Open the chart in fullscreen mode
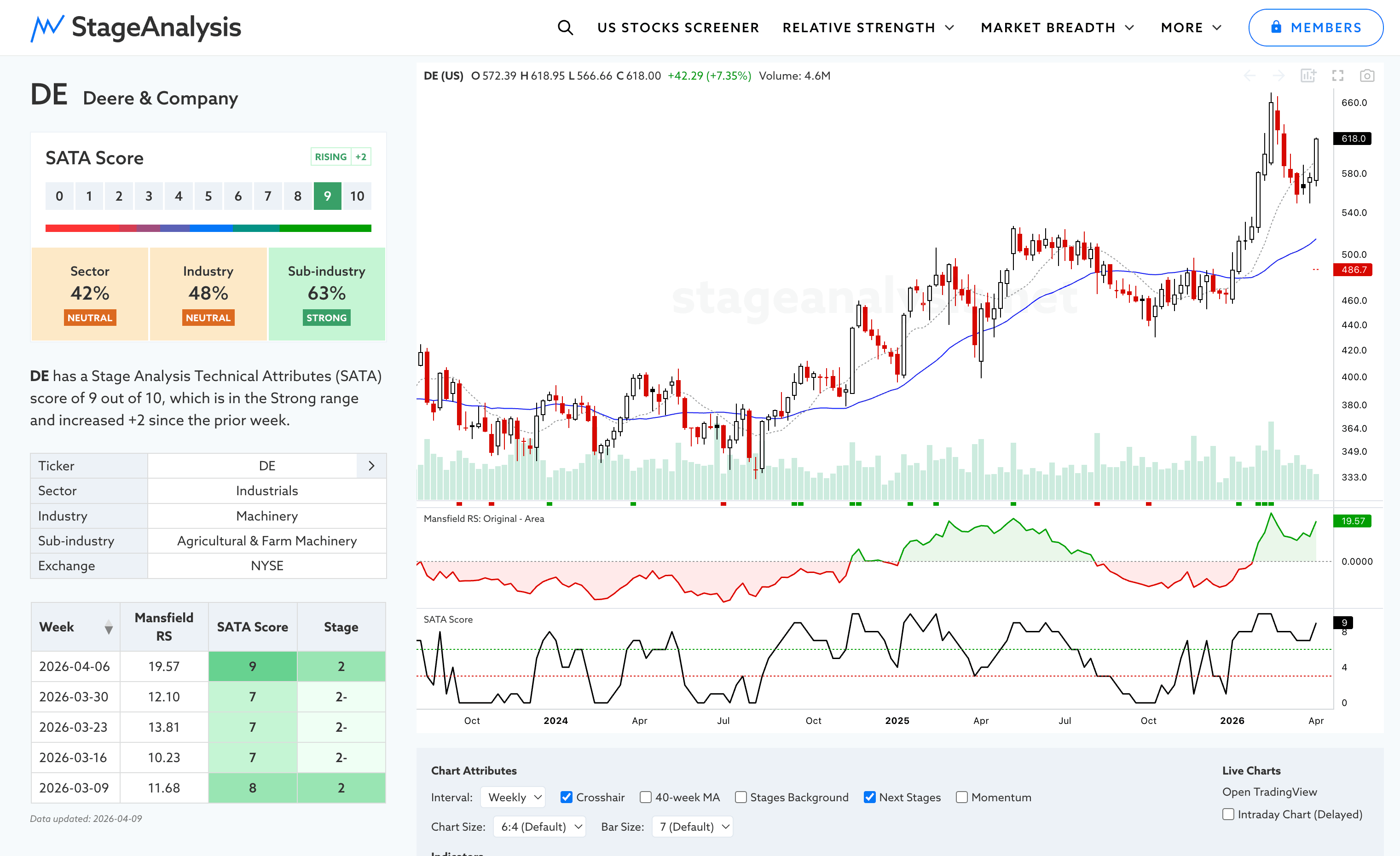This screenshot has width=1400, height=856. 1337,75
